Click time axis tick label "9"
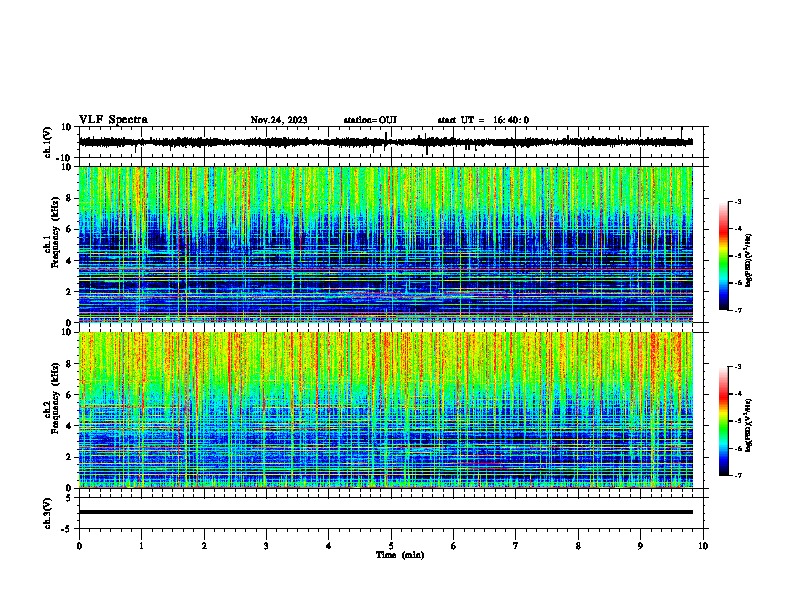 (x=640, y=546)
